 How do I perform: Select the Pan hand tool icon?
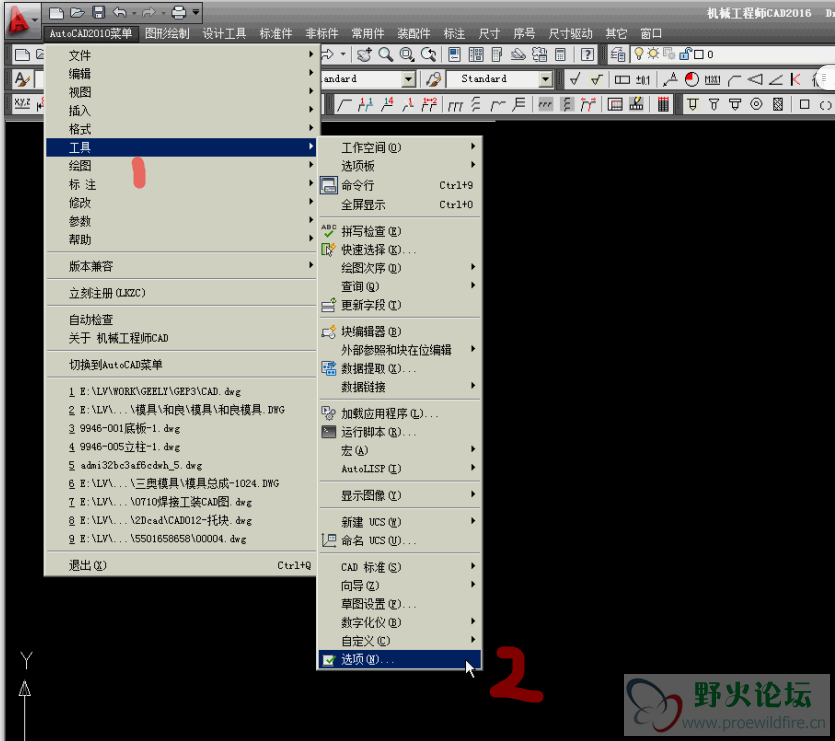(365, 54)
